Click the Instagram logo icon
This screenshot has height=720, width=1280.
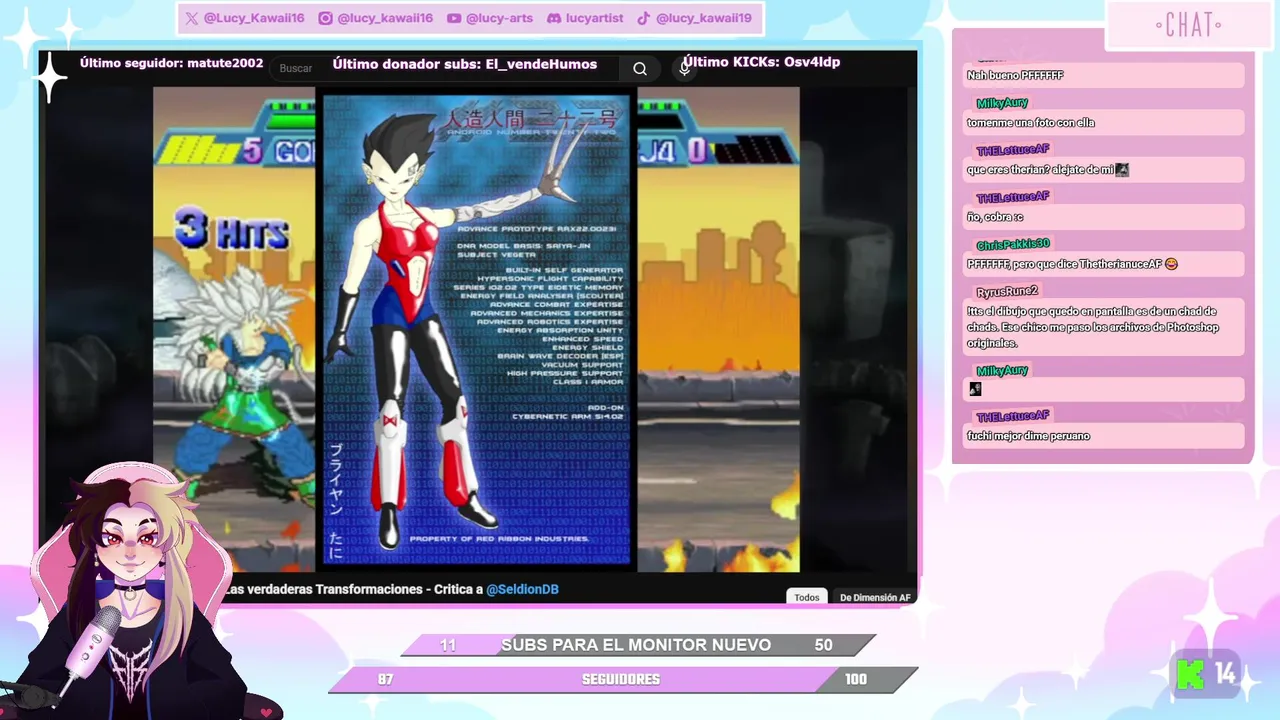click(x=325, y=18)
